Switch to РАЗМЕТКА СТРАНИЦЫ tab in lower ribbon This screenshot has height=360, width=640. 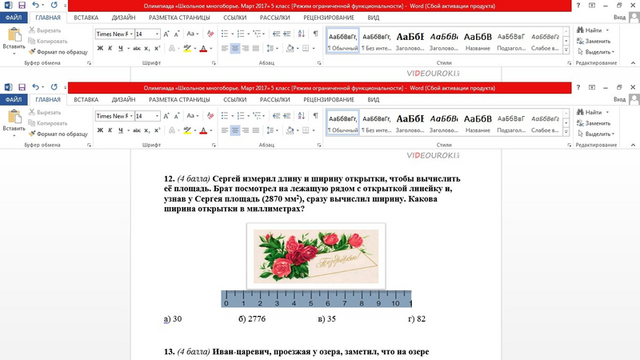coord(179,100)
